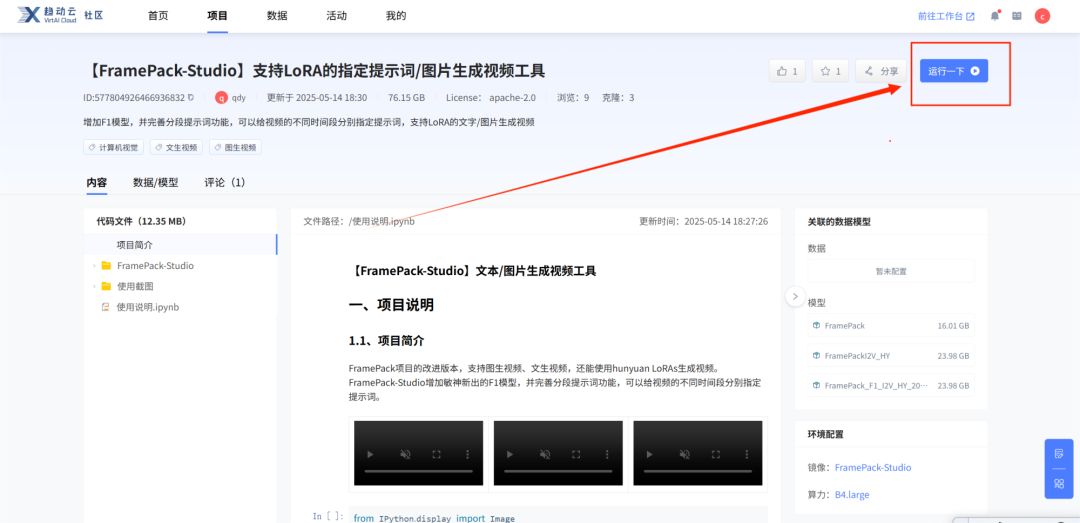The image size is (1080, 523).
Task: Open the documentation book icon in header
Action: (x=1017, y=16)
